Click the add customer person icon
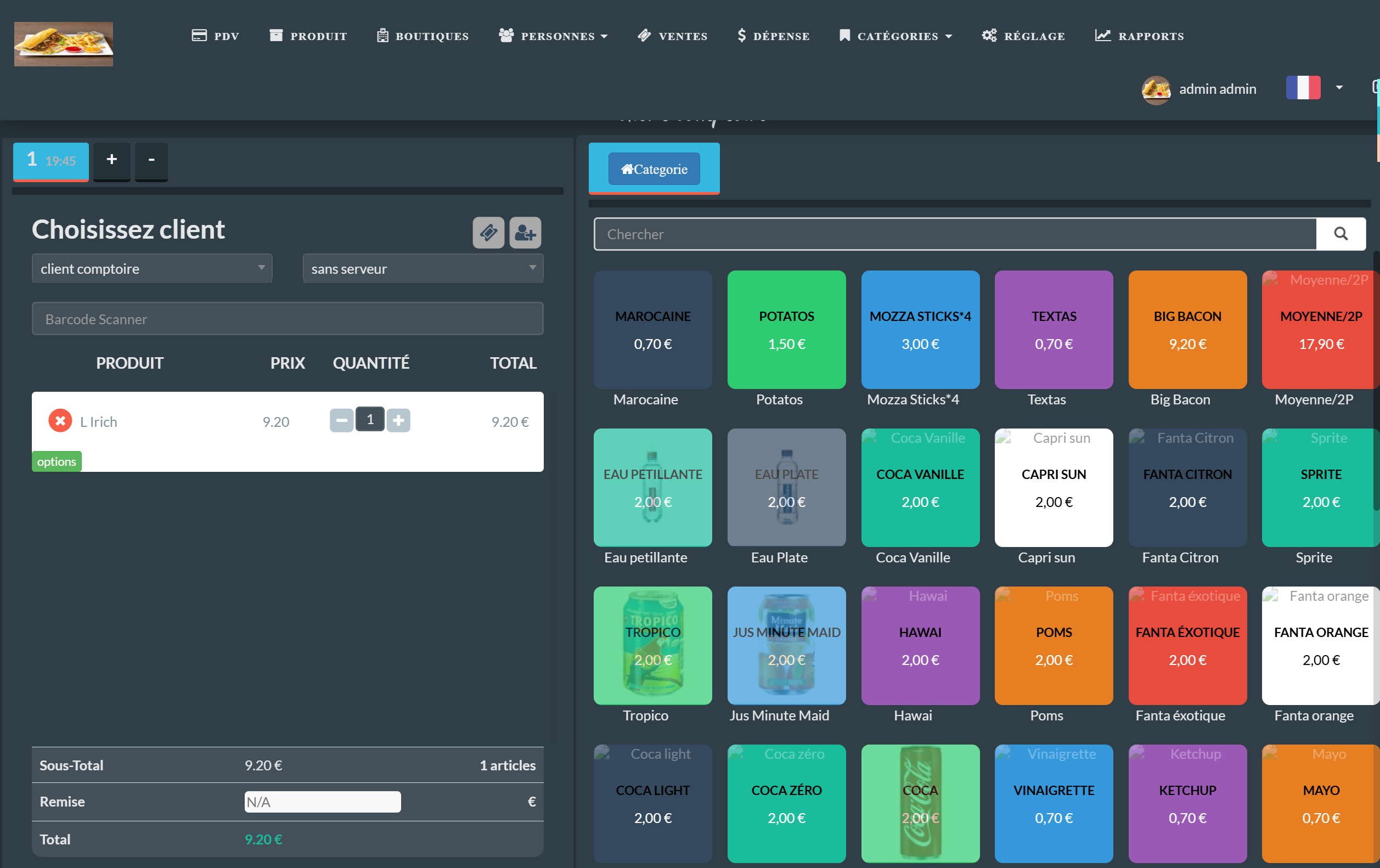The image size is (1380, 868). tap(525, 233)
